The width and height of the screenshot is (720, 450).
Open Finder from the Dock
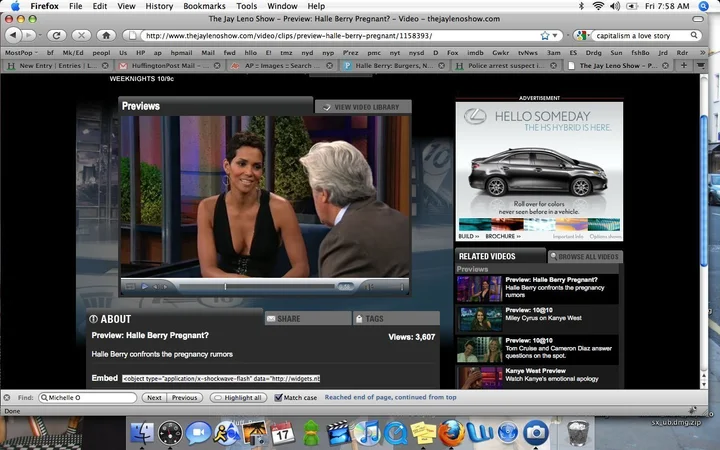pos(142,433)
